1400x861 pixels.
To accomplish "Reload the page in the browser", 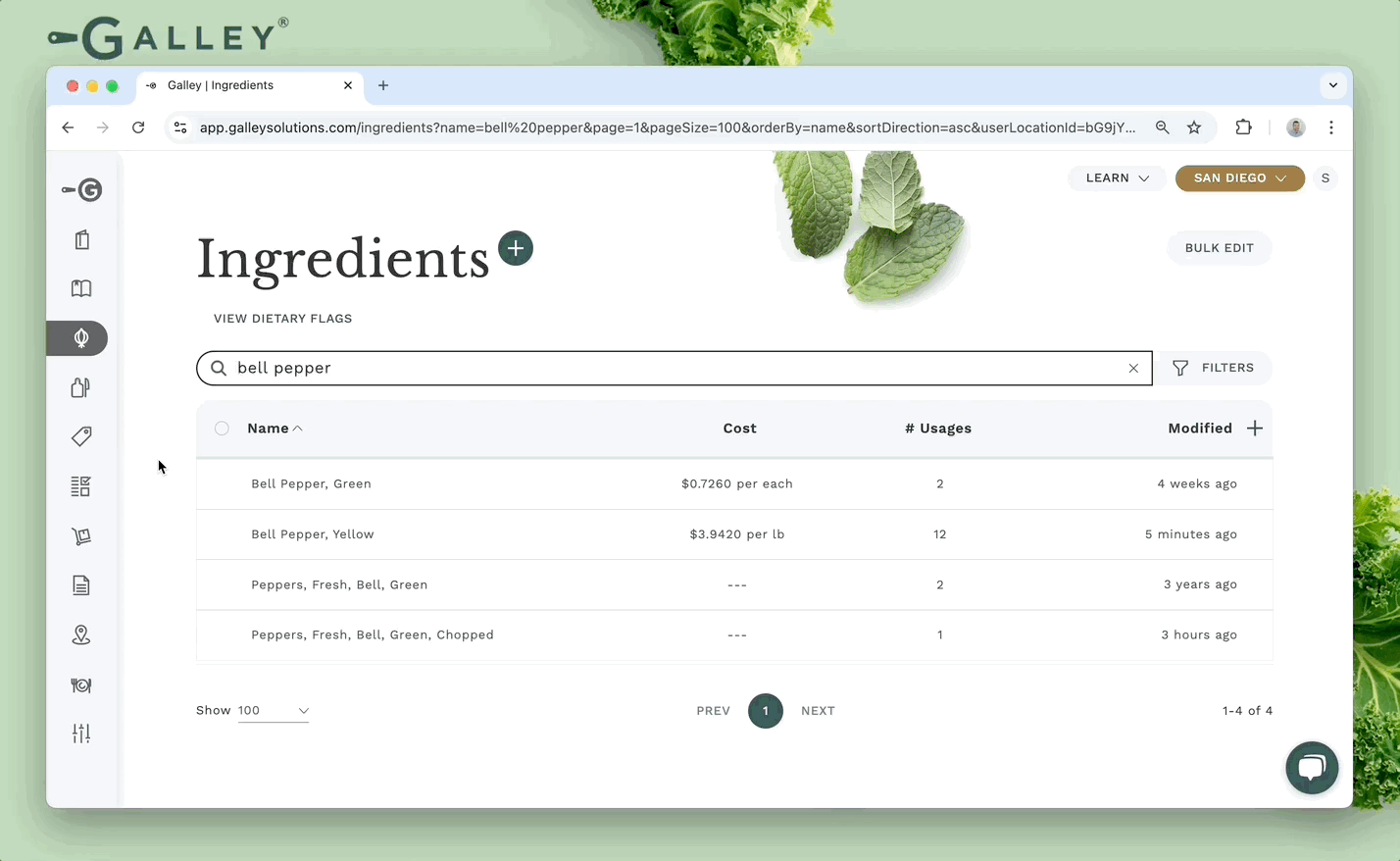I will pos(138,127).
